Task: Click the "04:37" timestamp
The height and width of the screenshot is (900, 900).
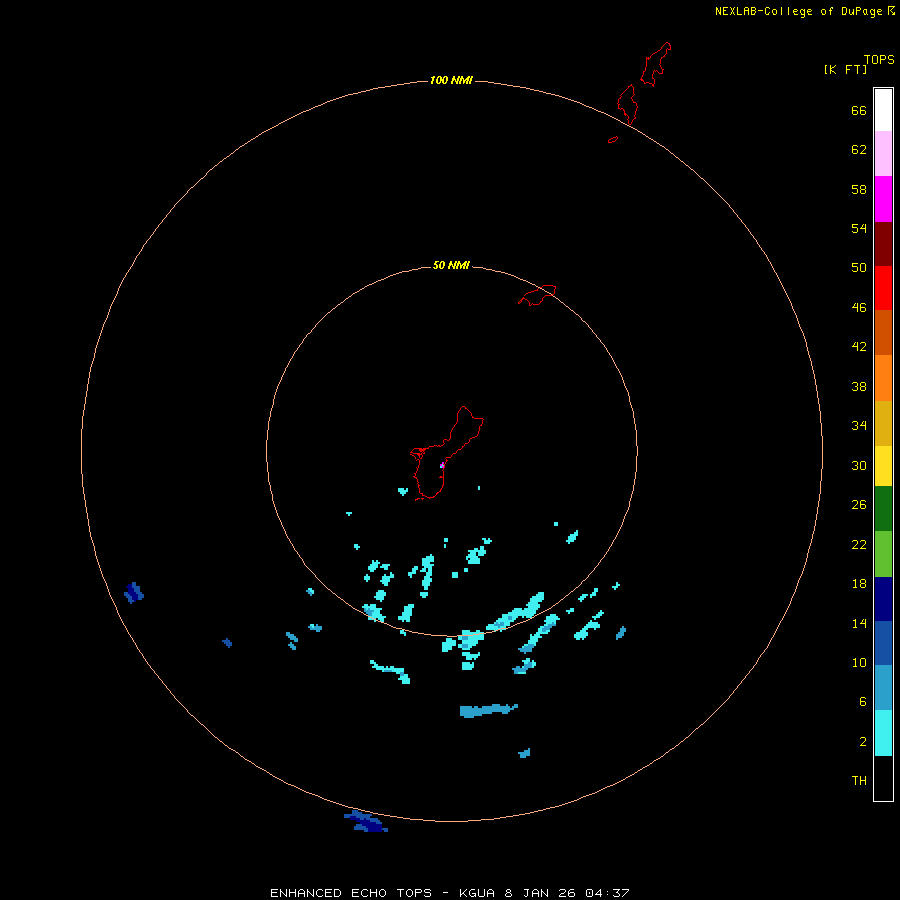Action: point(607,893)
